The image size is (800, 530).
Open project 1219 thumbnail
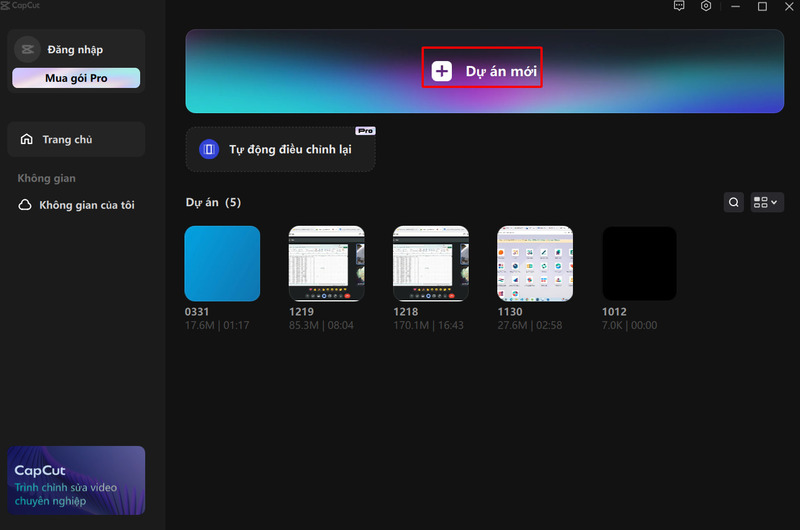pos(326,263)
